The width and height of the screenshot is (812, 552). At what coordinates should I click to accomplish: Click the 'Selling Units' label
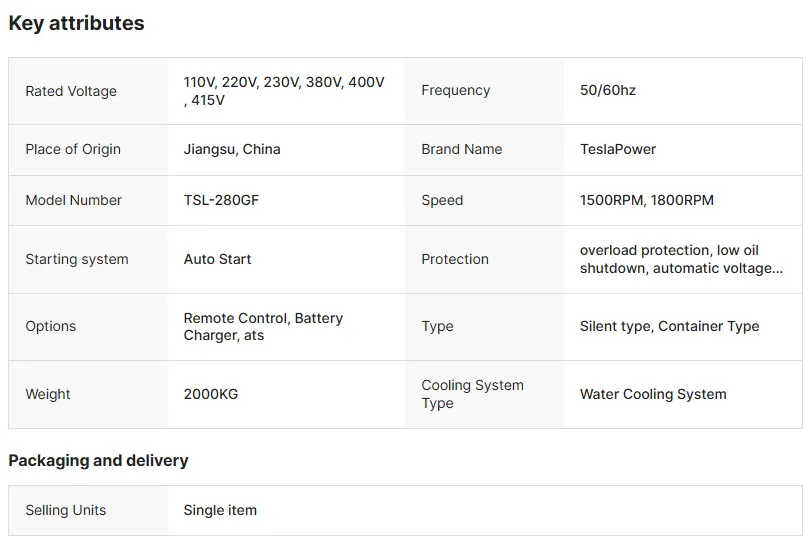click(x=66, y=510)
